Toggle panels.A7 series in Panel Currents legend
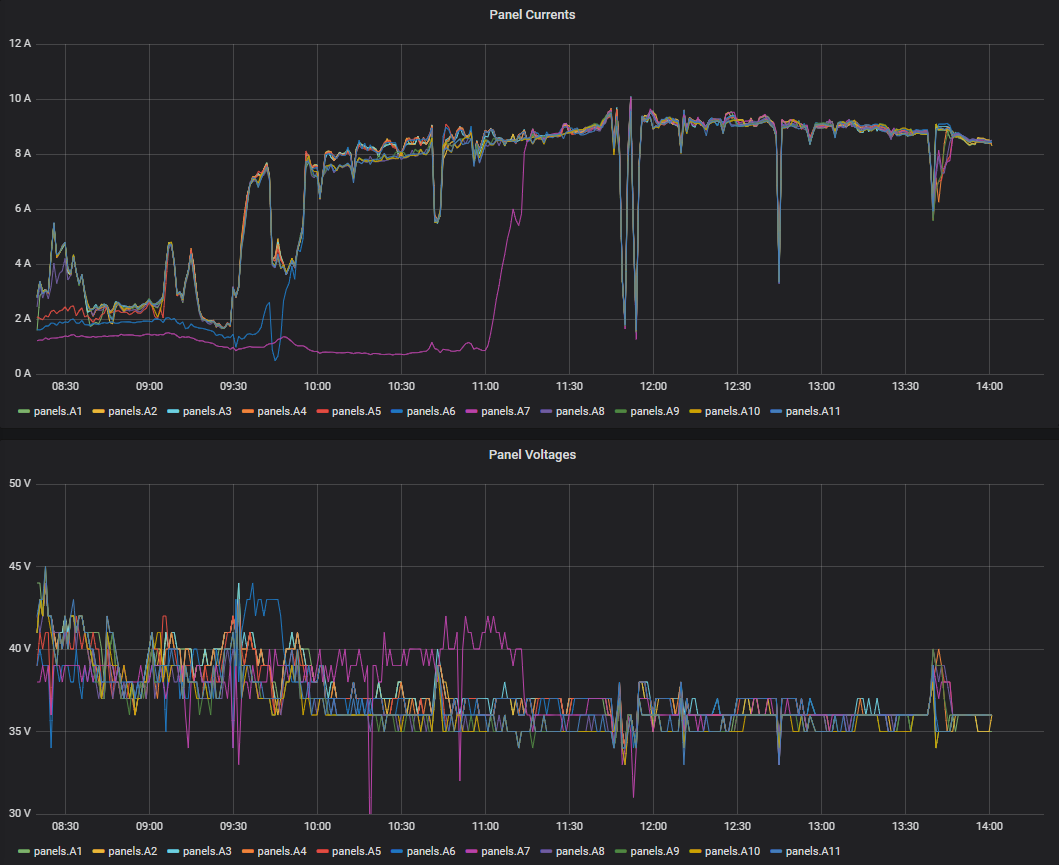1059x865 pixels. click(507, 411)
